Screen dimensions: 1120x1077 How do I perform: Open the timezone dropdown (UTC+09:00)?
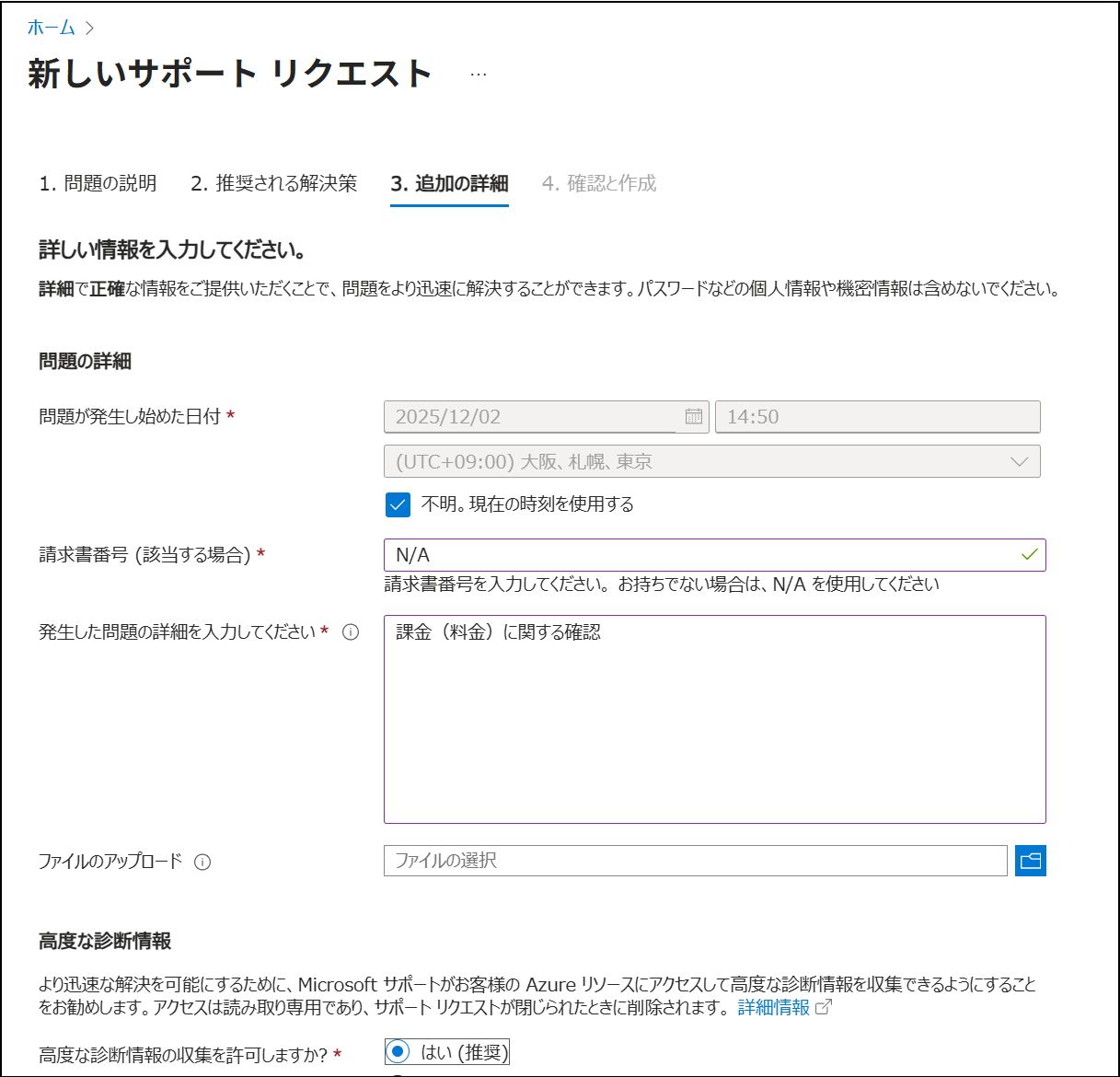pos(1020,460)
